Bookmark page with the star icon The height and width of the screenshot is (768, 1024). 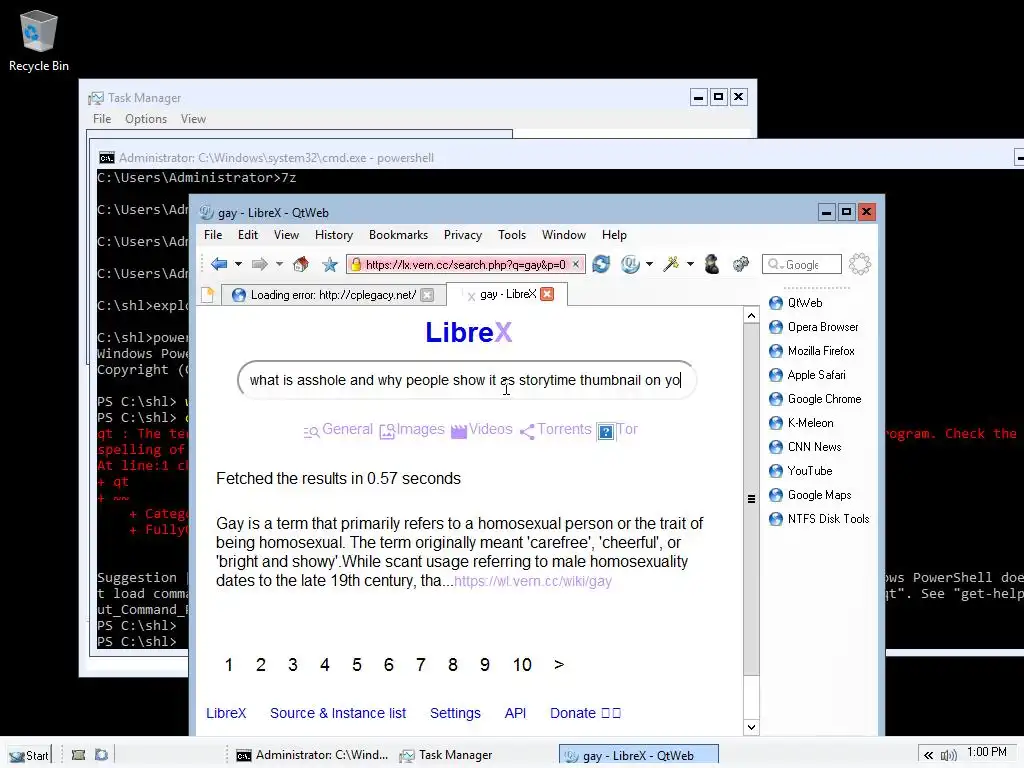pos(330,264)
